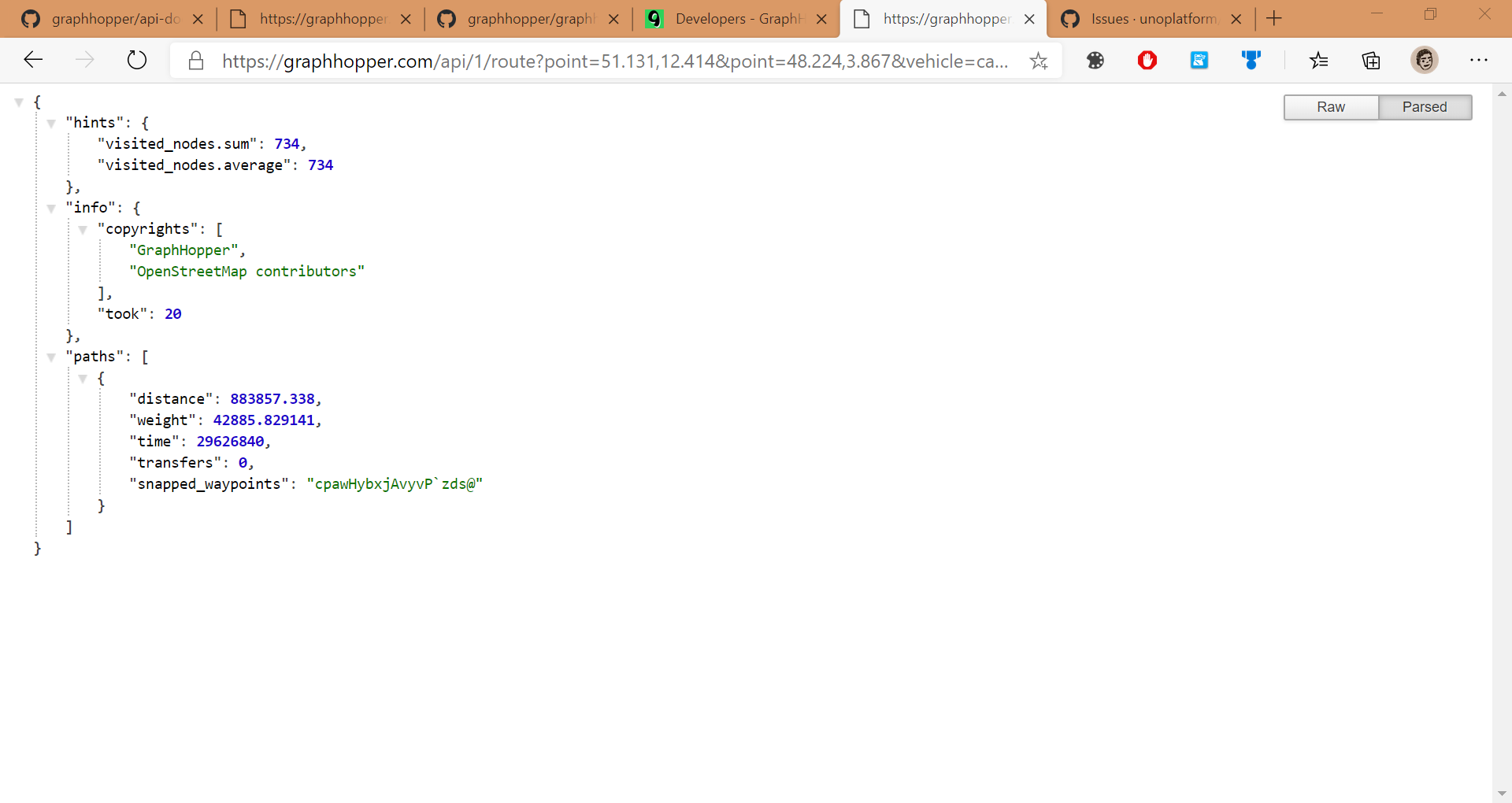This screenshot has width=1512, height=803.
Task: Click the scrollbar up arrow
Action: click(x=1502, y=94)
